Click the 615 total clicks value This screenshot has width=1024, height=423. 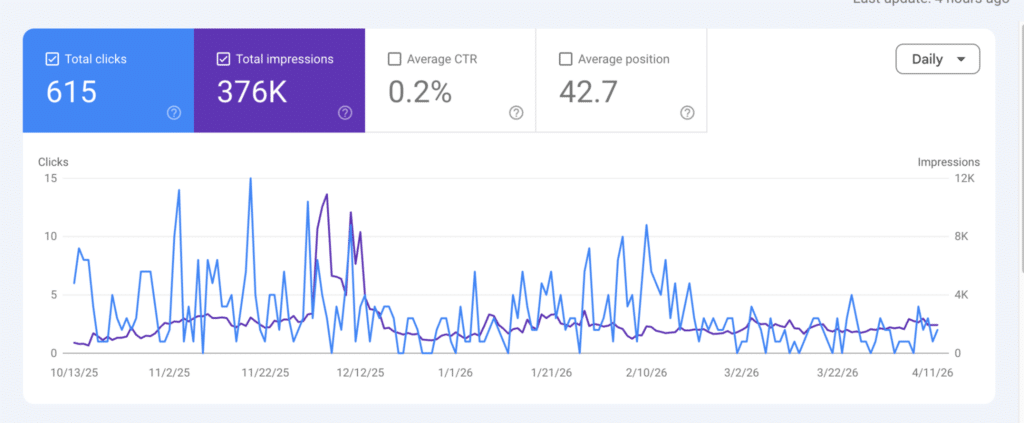coord(72,93)
